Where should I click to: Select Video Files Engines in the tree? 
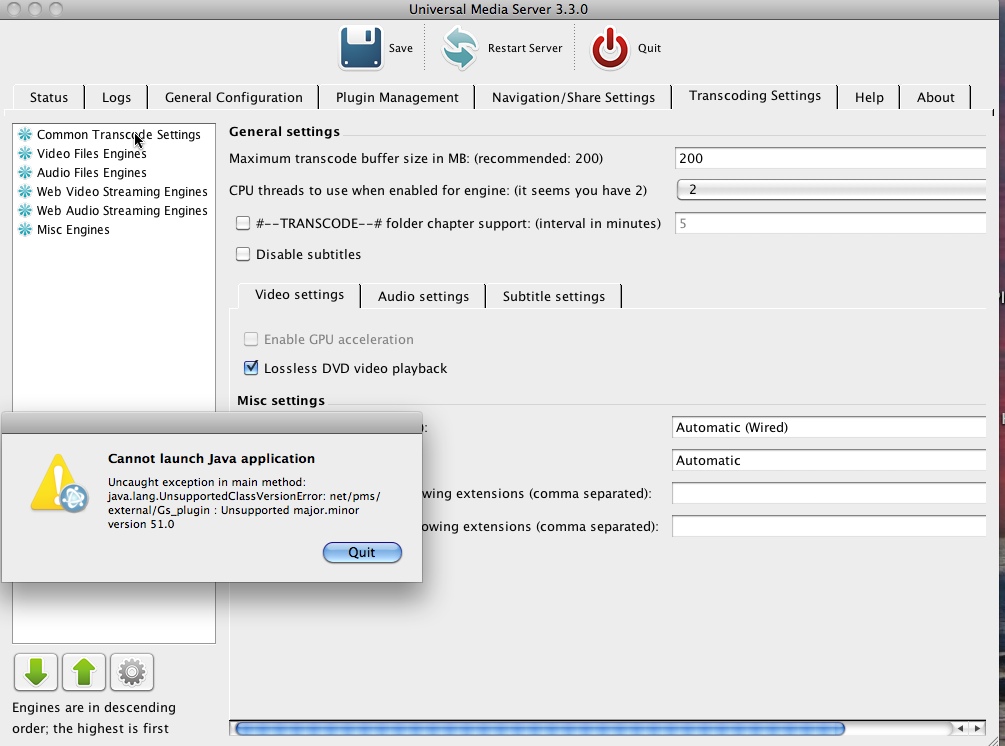(92, 154)
